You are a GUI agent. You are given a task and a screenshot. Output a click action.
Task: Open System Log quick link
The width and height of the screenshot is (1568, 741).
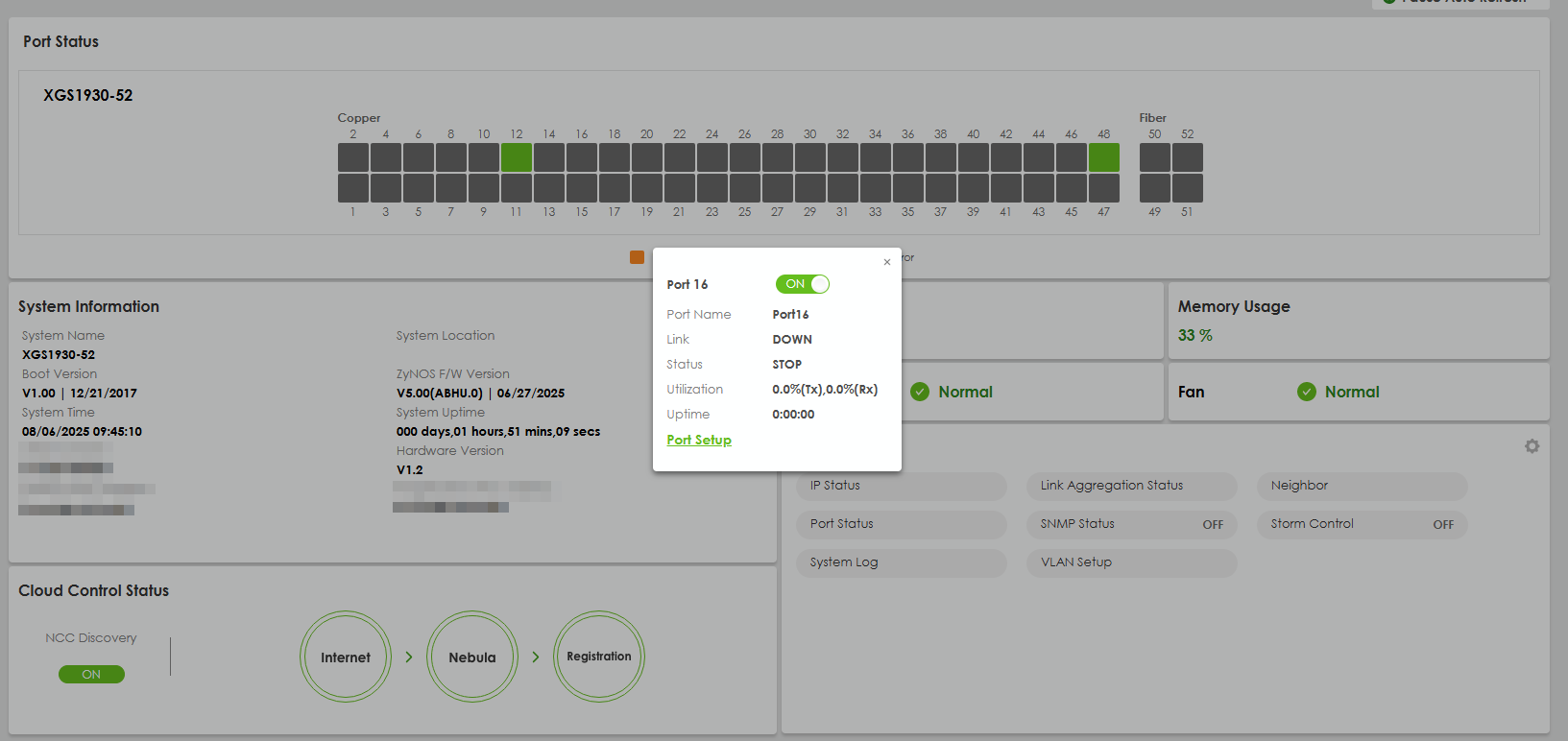tap(901, 562)
